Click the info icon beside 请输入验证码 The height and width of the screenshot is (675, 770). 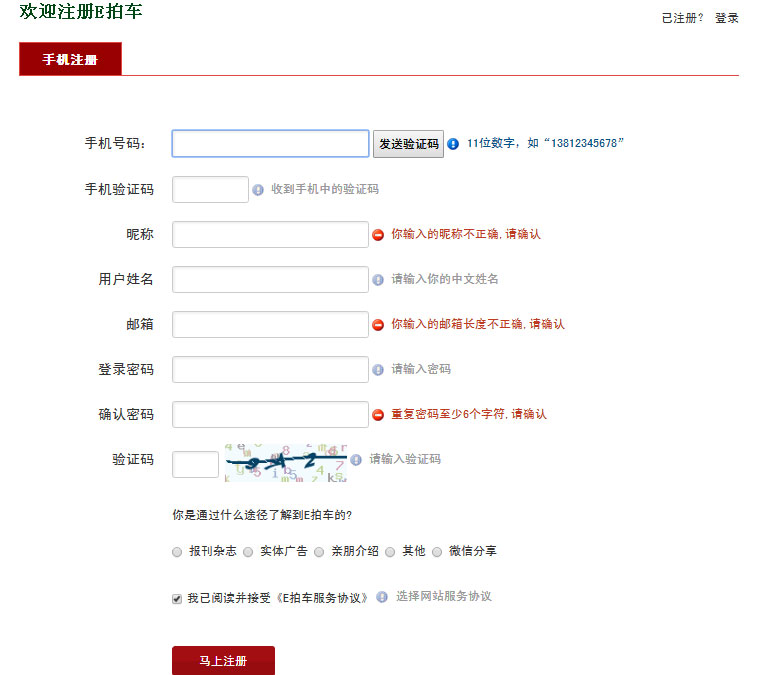pos(356,459)
